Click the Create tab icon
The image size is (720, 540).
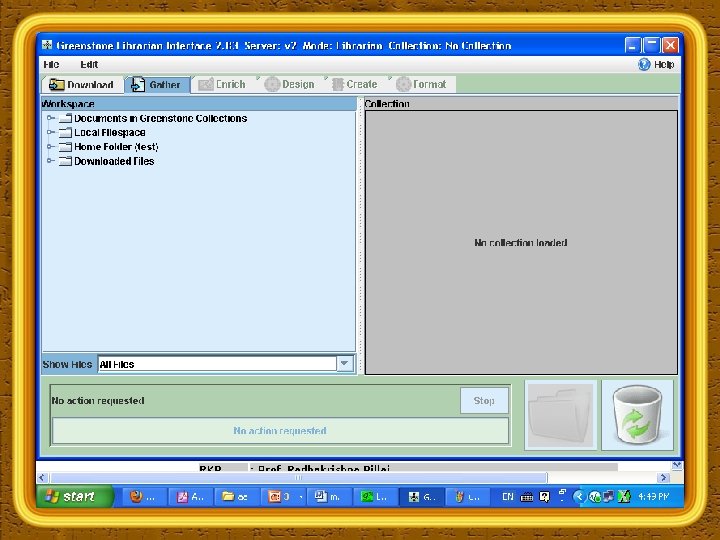(338, 84)
